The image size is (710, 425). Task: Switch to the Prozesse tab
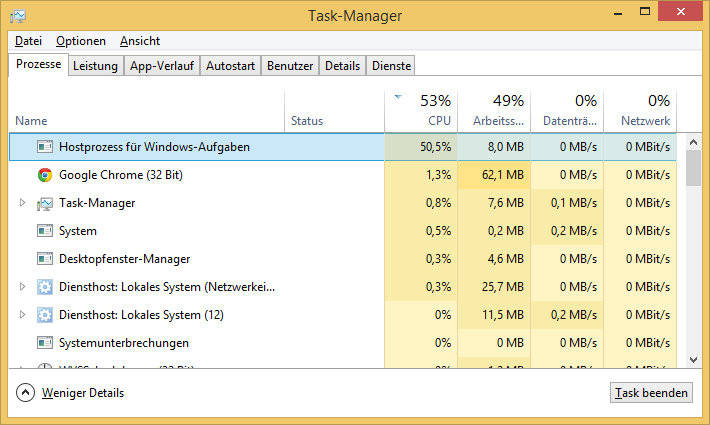[x=38, y=64]
